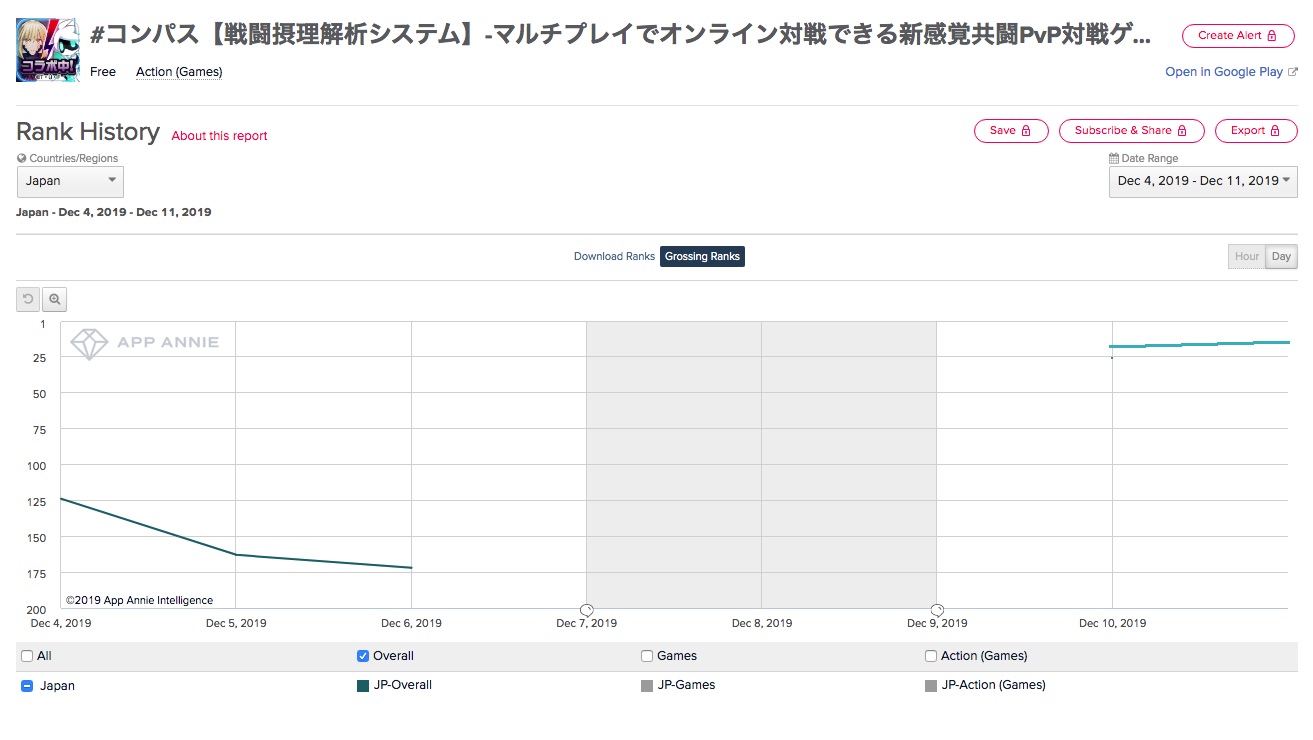Click the reset zoom undo icon

(x=28, y=299)
